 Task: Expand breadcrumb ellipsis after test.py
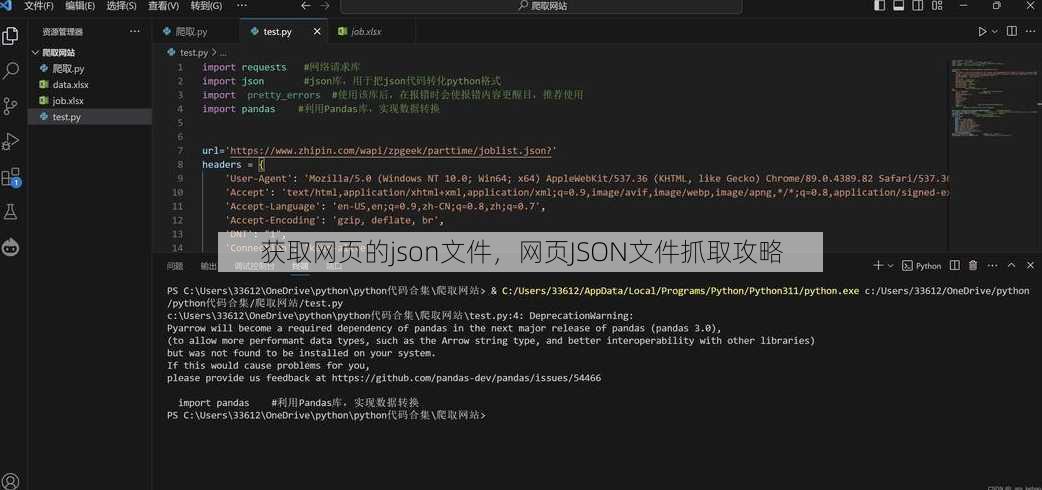pyautogui.click(x=223, y=52)
